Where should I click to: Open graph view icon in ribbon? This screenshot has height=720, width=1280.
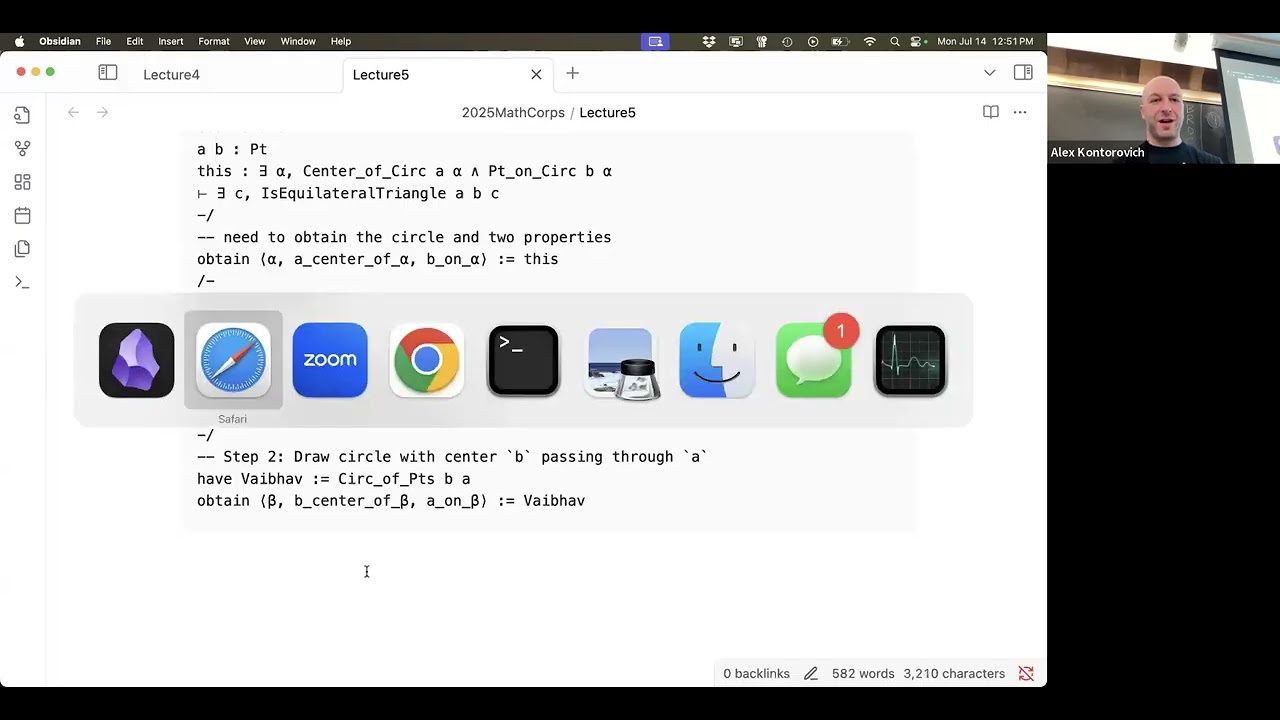22,148
